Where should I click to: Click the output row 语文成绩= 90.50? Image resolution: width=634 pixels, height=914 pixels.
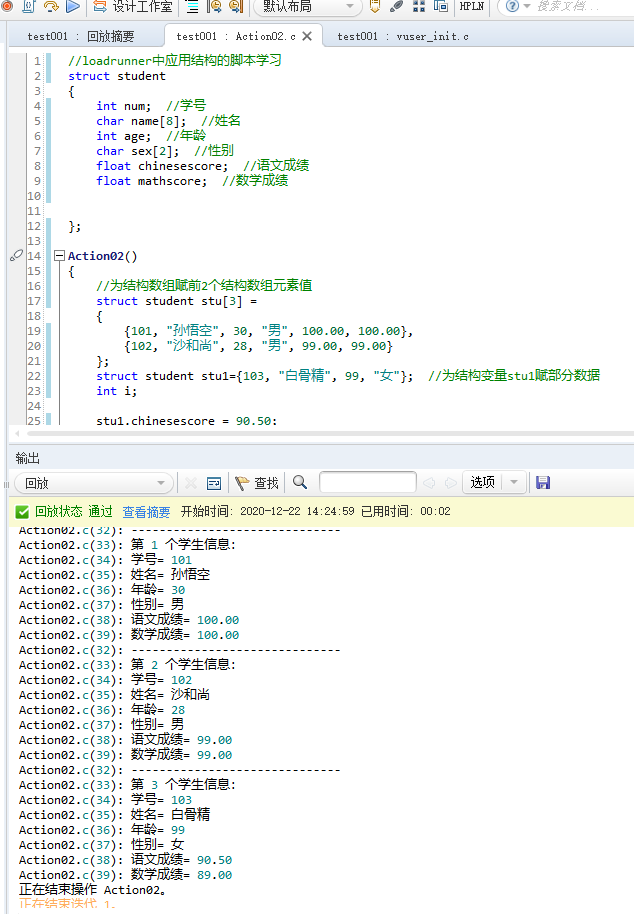click(x=125, y=860)
